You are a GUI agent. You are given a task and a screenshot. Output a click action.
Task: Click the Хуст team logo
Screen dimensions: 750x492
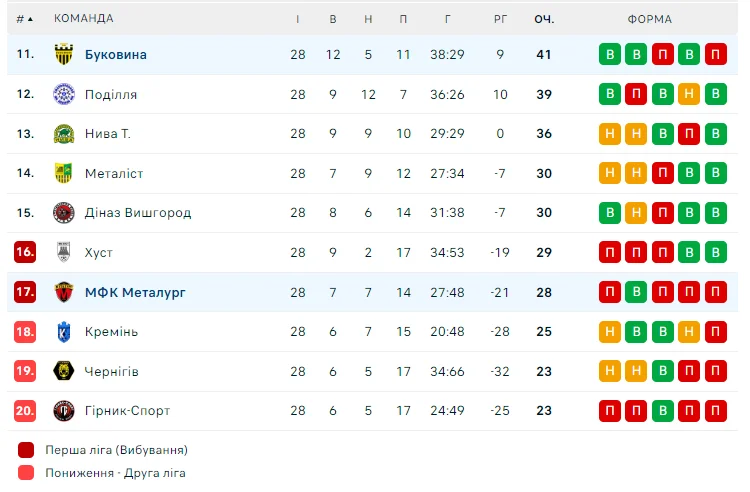(64, 253)
